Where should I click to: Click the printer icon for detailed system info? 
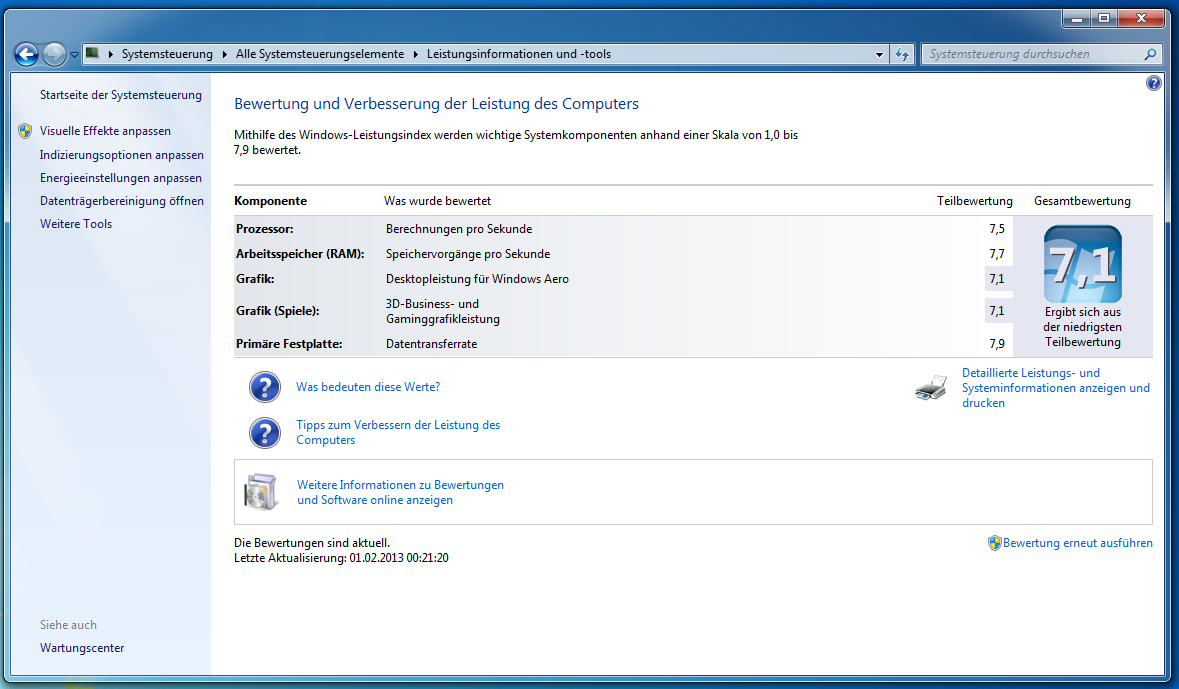point(931,388)
